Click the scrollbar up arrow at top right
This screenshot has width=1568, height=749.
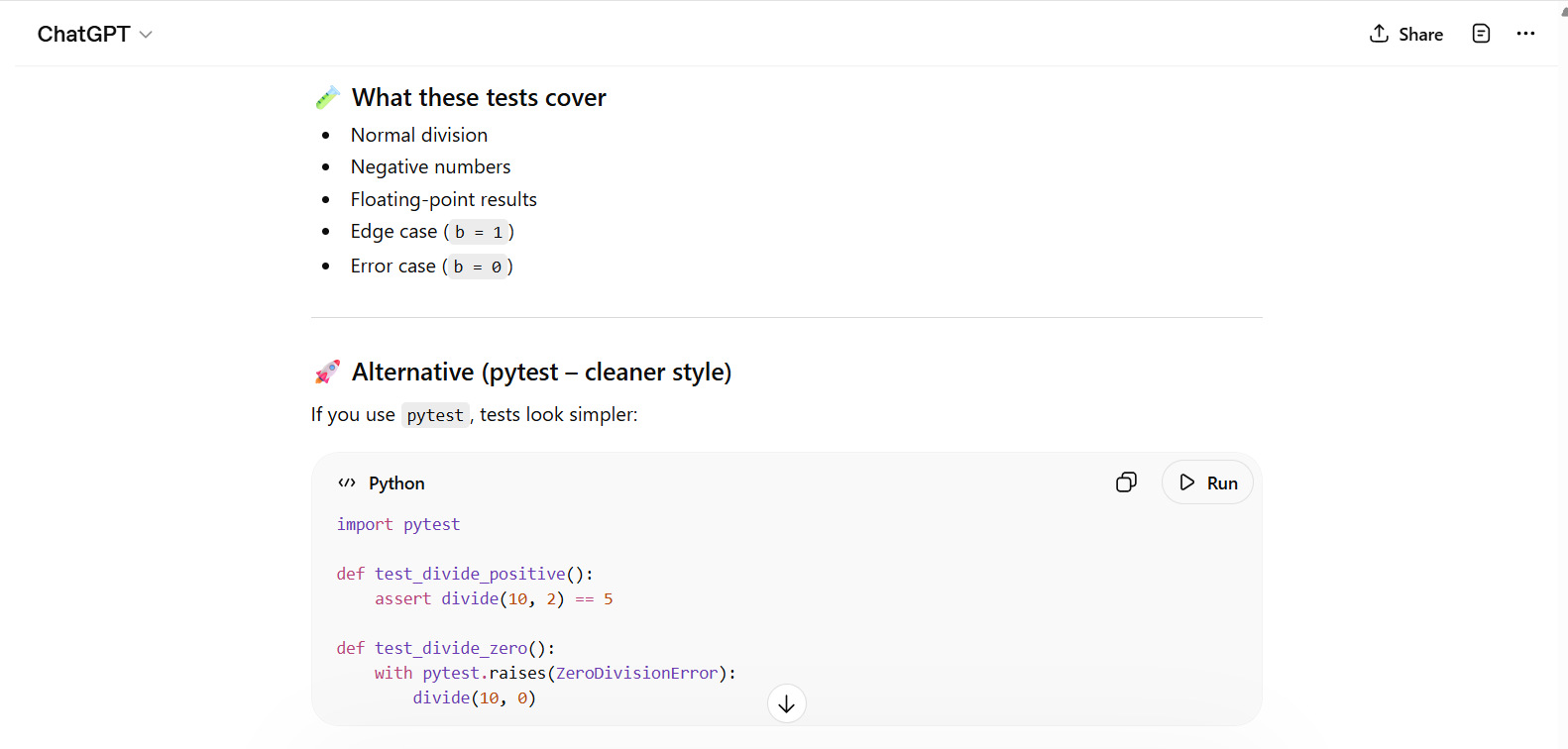pos(1563,11)
